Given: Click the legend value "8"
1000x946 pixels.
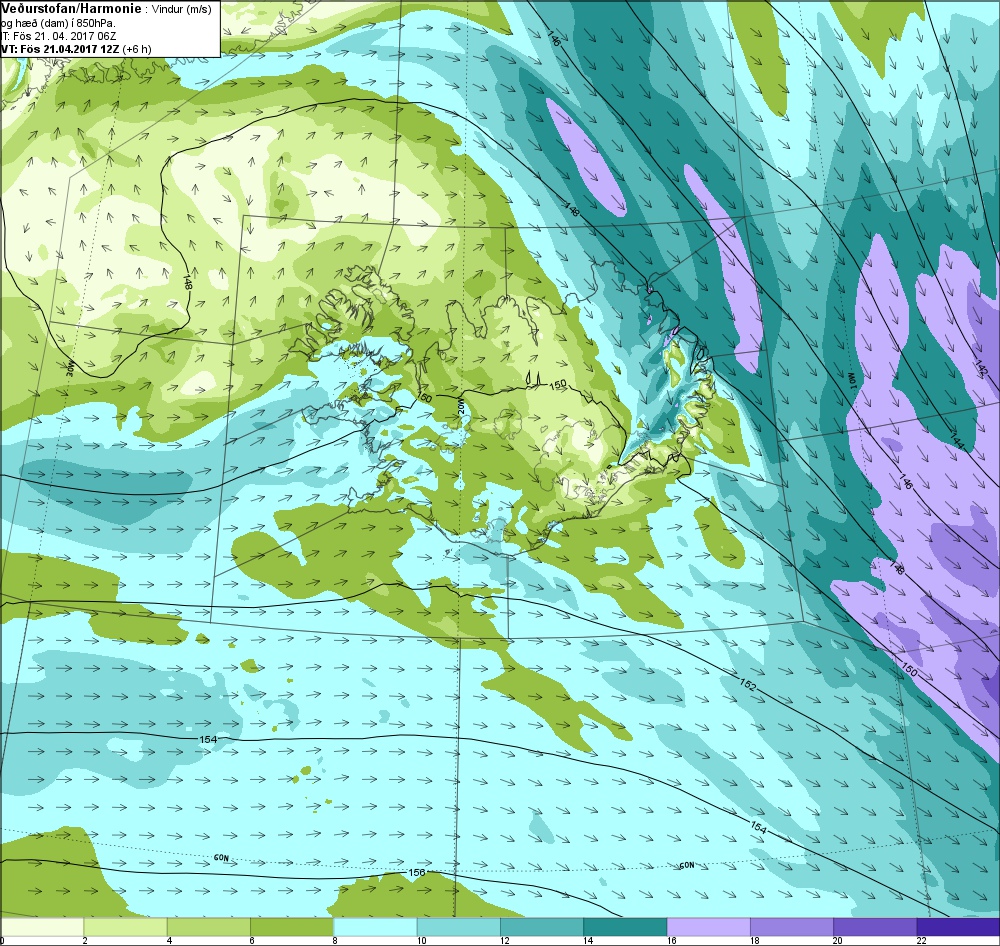Looking at the screenshot, I should click(x=334, y=940).
